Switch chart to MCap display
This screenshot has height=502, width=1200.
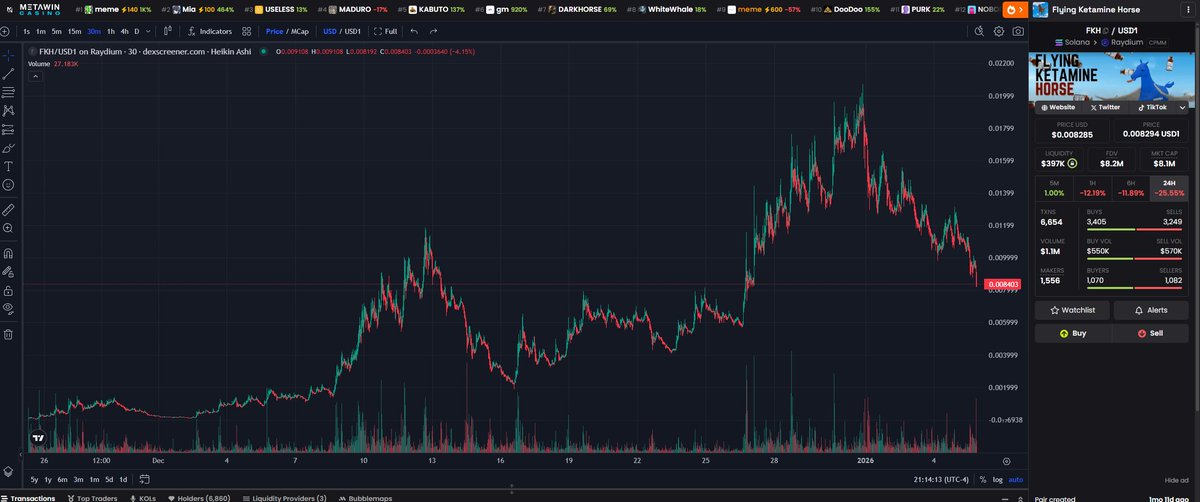(300, 31)
